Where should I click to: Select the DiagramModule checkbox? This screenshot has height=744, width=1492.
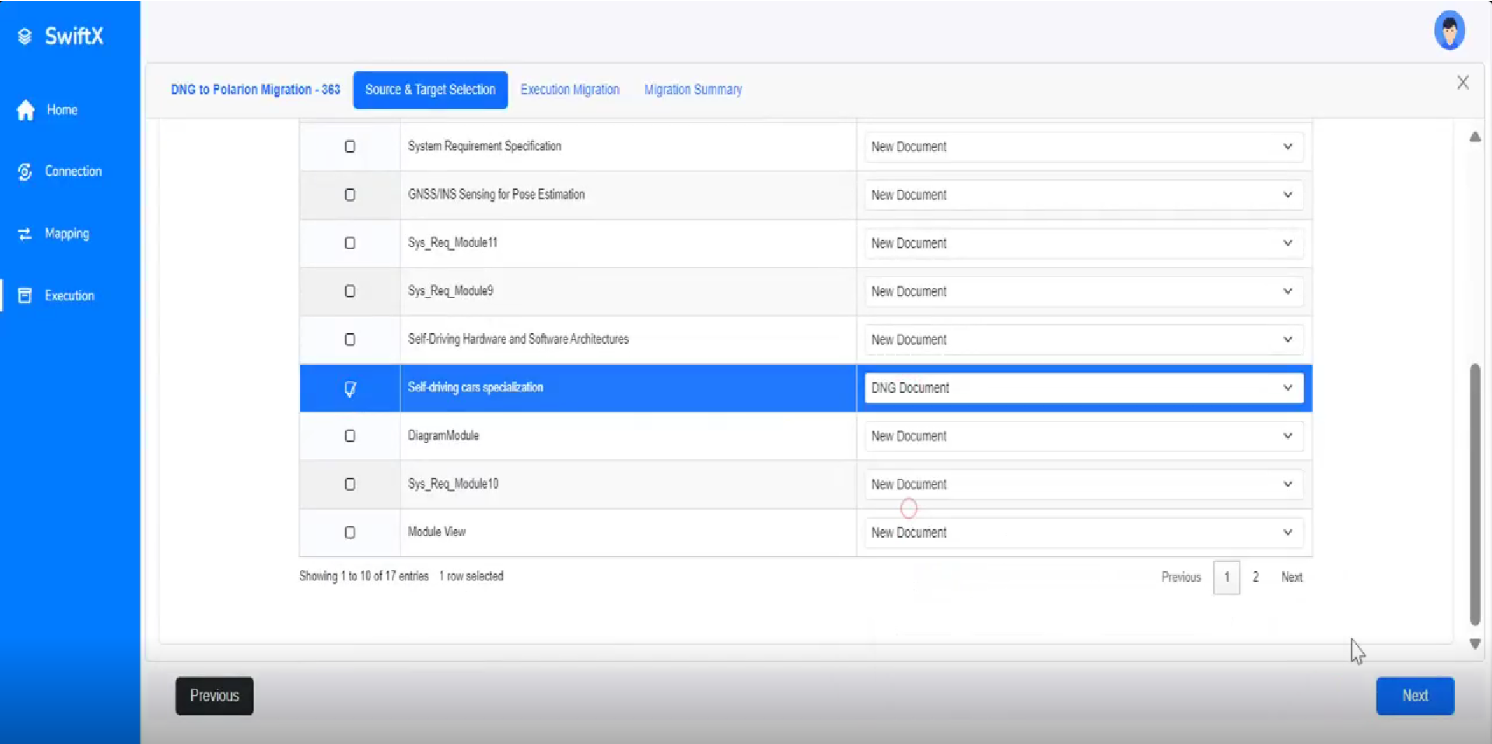(349, 435)
